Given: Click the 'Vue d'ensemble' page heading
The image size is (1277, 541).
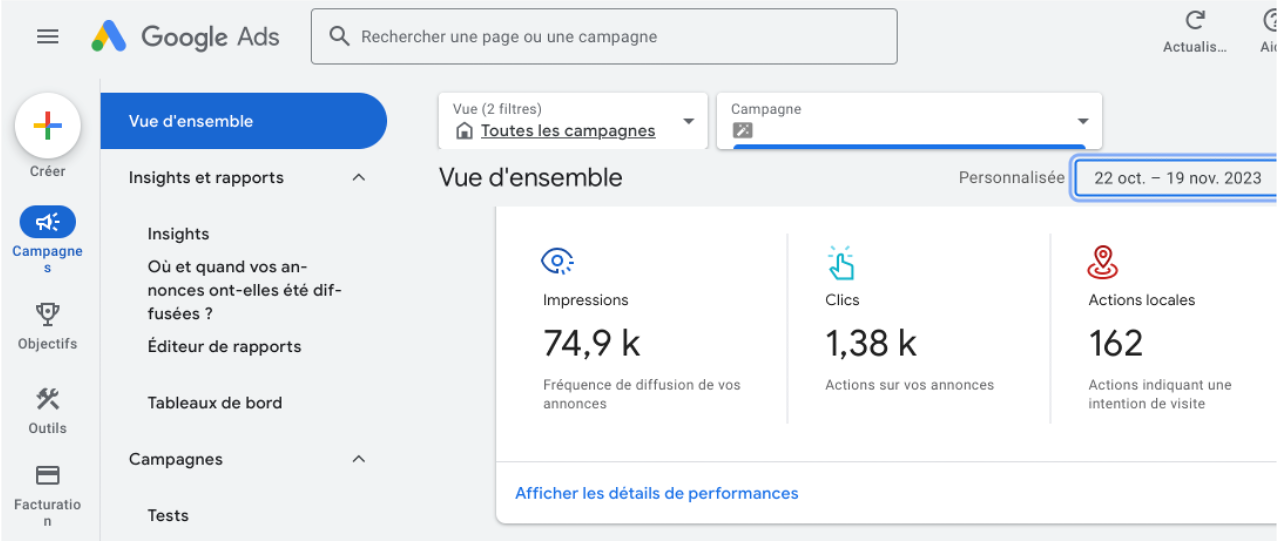Looking at the screenshot, I should [530, 178].
